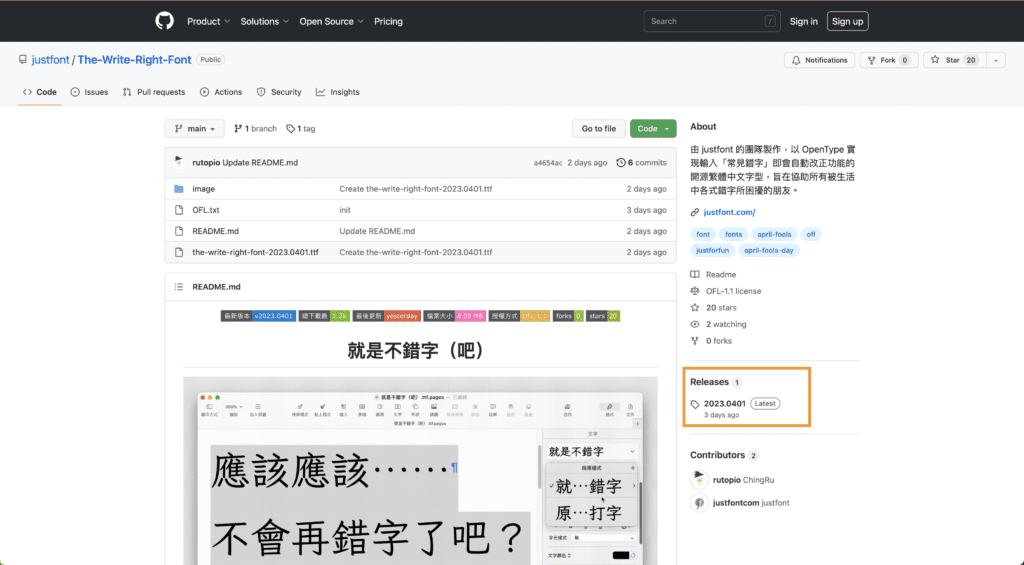Expand the dropdown arrow beside Star
This screenshot has height=565, width=1024.
click(x=996, y=60)
